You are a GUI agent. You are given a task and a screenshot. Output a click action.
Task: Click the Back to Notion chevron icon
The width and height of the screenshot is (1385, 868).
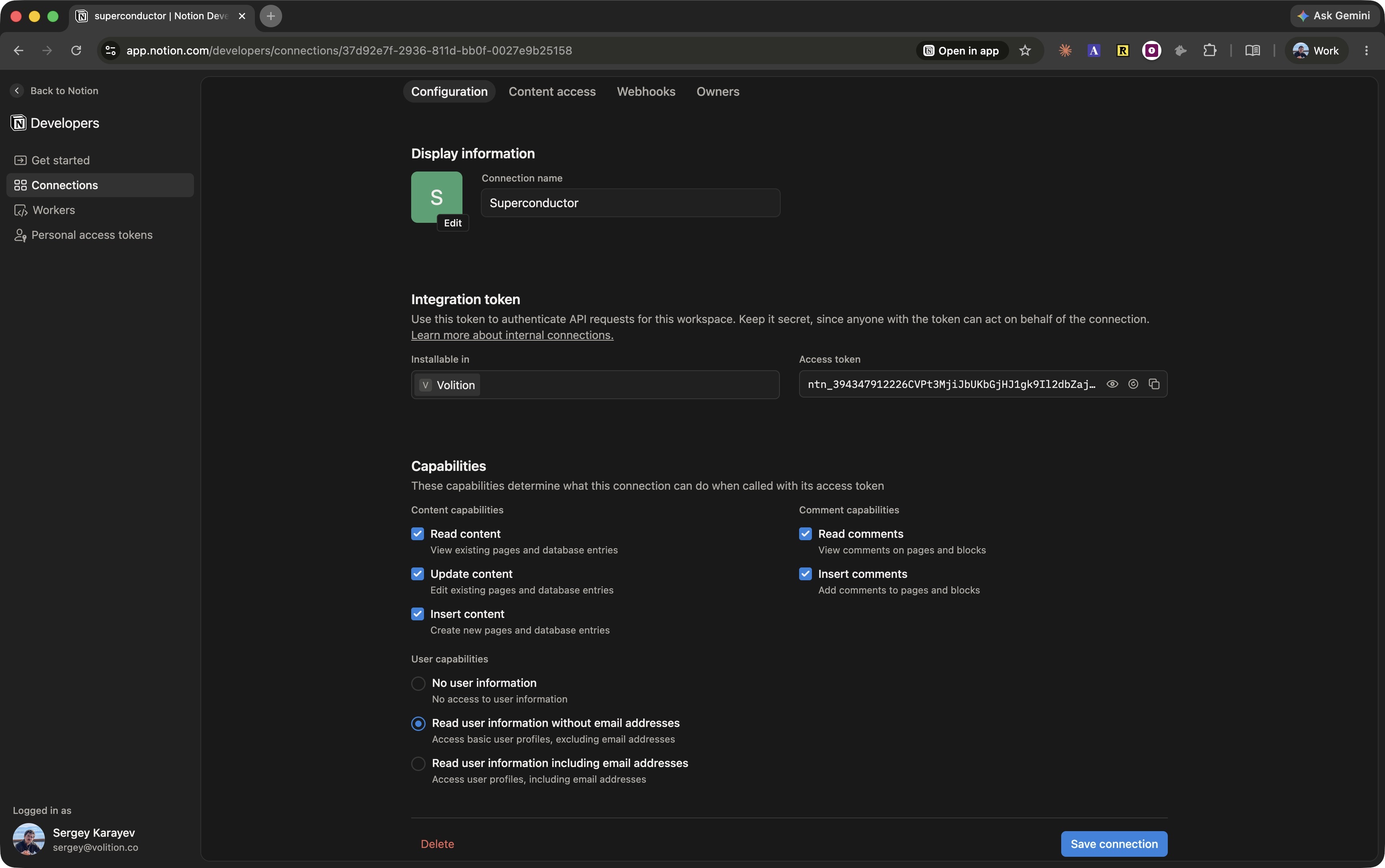click(17, 91)
